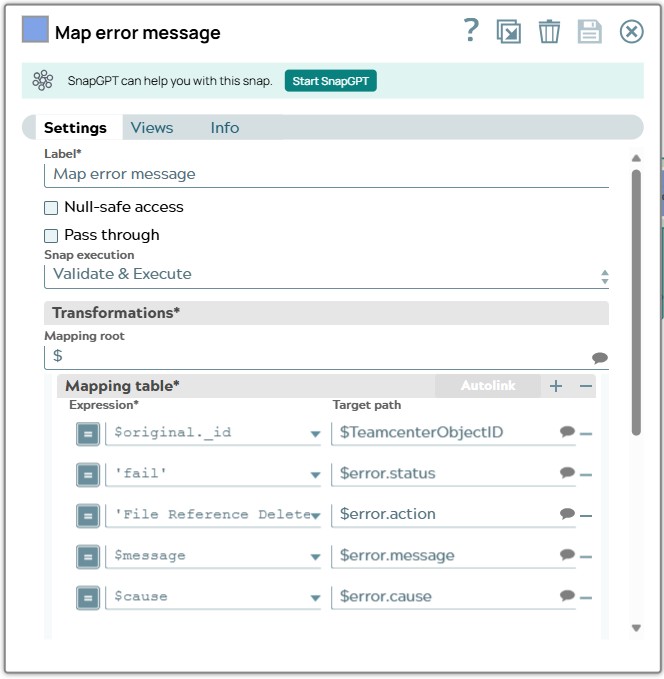
Task: Toggle expression button for $message row
Action: click(x=88, y=556)
